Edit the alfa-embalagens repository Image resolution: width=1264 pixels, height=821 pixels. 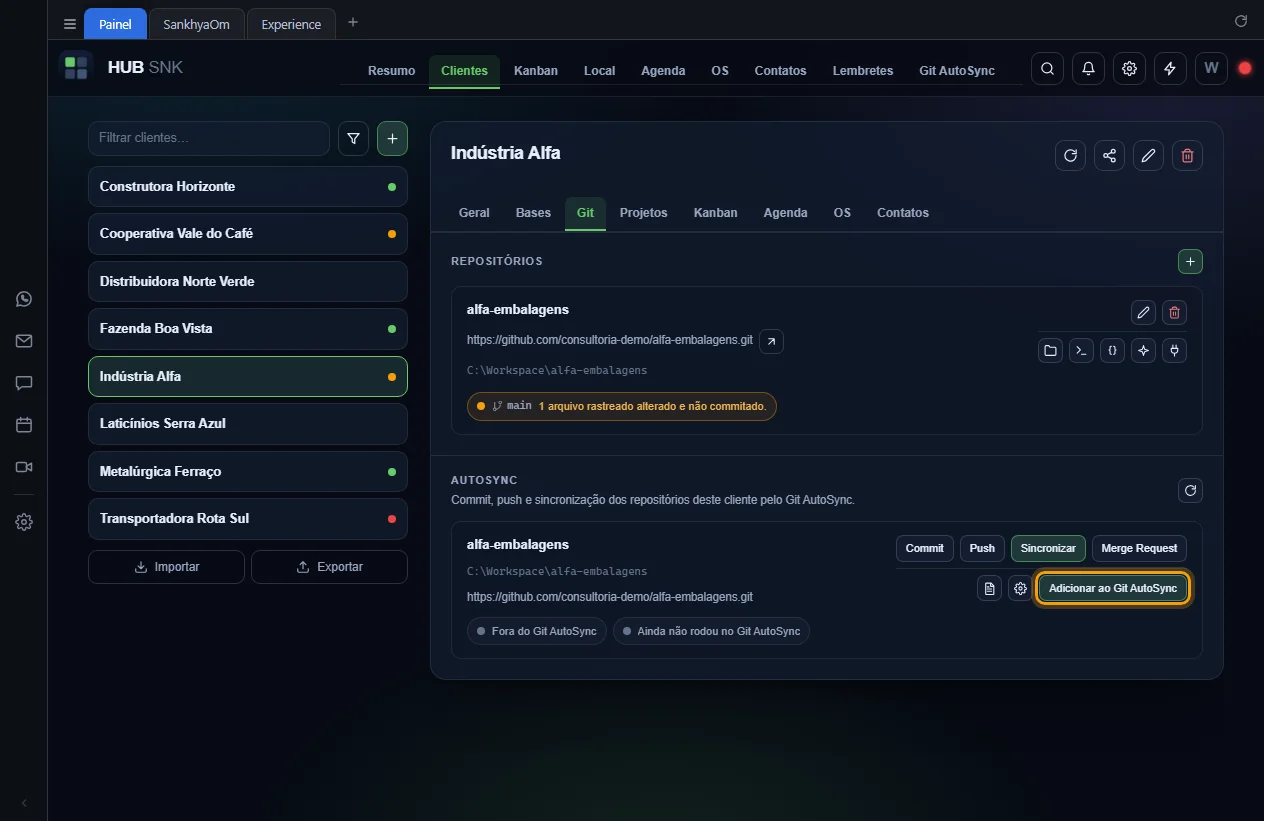tap(1143, 313)
